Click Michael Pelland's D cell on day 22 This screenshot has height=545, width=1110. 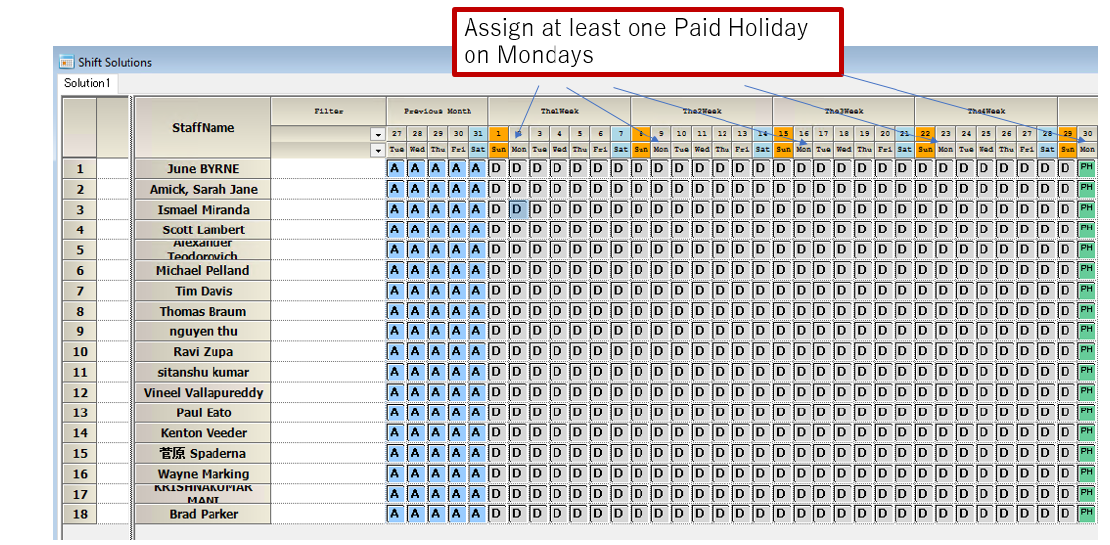click(x=925, y=270)
